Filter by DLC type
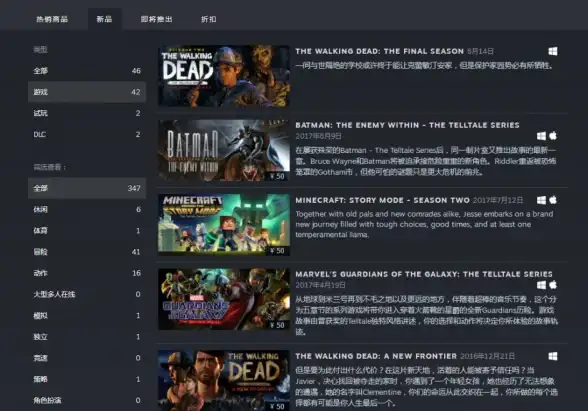The width and height of the screenshot is (588, 411). point(87,134)
